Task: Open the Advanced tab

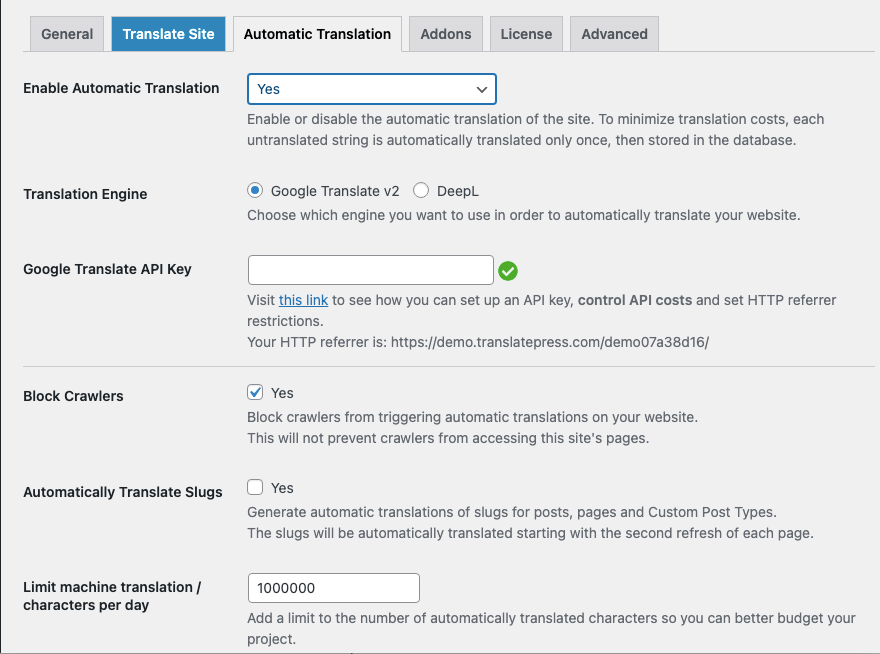Action: 614,34
